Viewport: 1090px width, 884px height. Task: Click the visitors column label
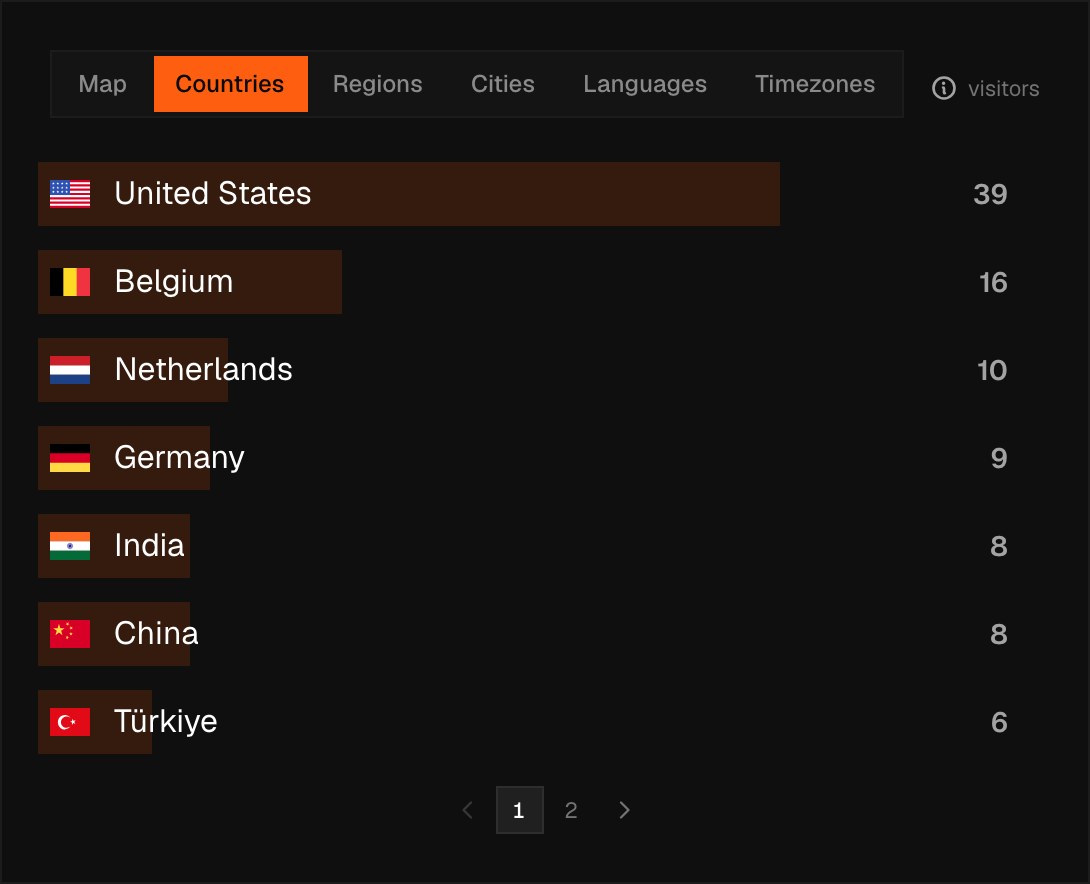coord(1004,89)
